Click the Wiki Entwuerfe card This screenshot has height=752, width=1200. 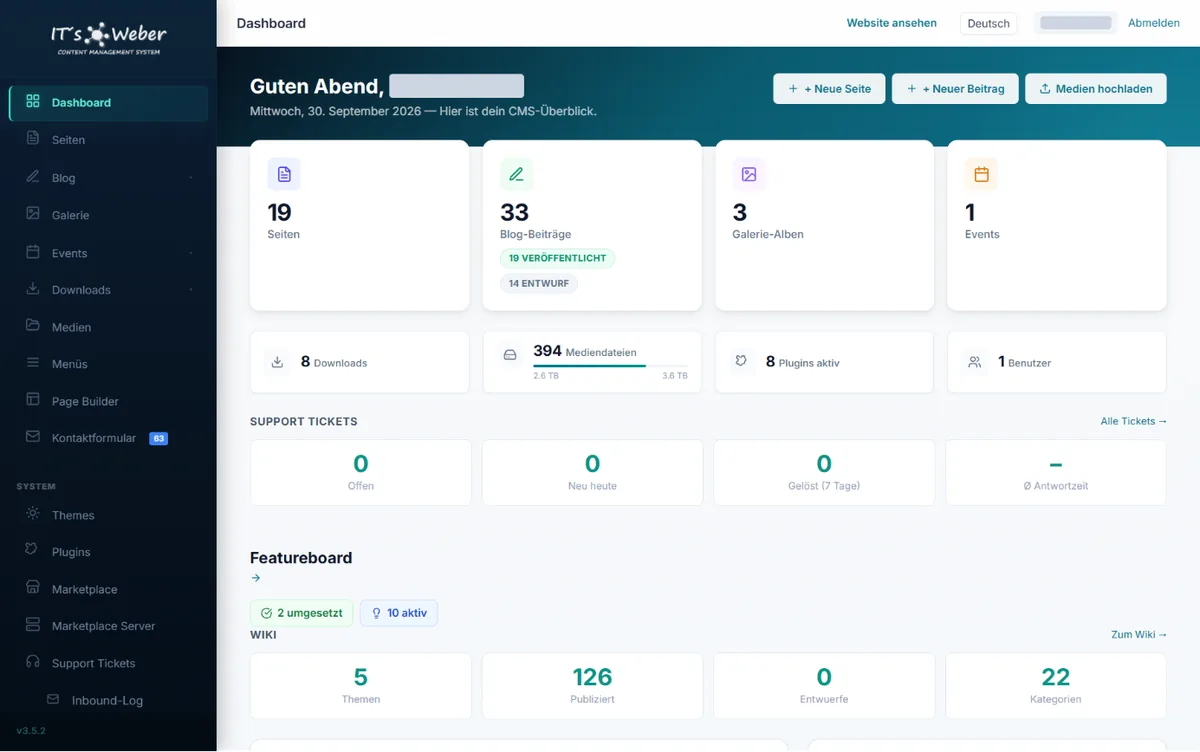(x=824, y=686)
